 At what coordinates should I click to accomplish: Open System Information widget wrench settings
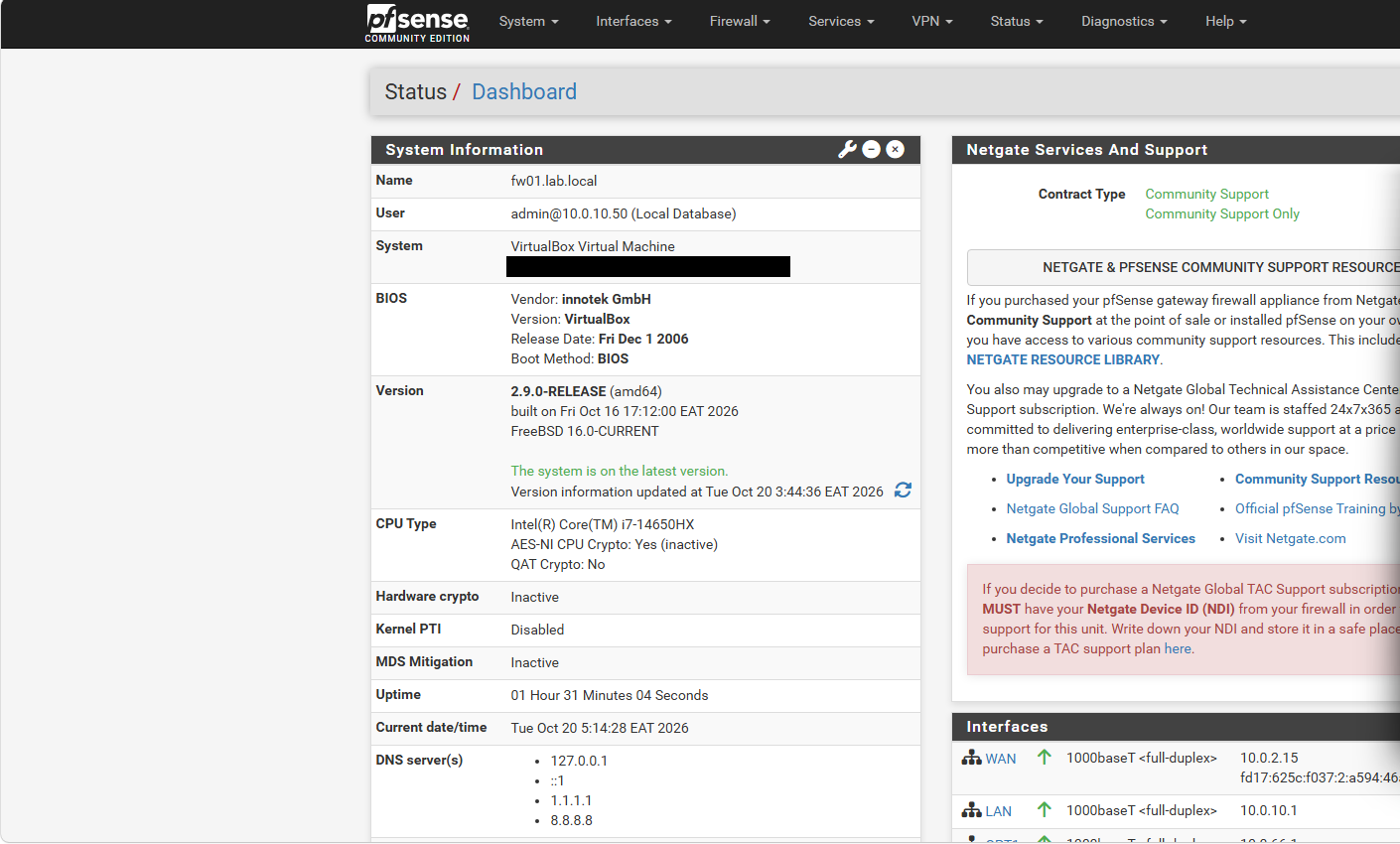tap(847, 149)
